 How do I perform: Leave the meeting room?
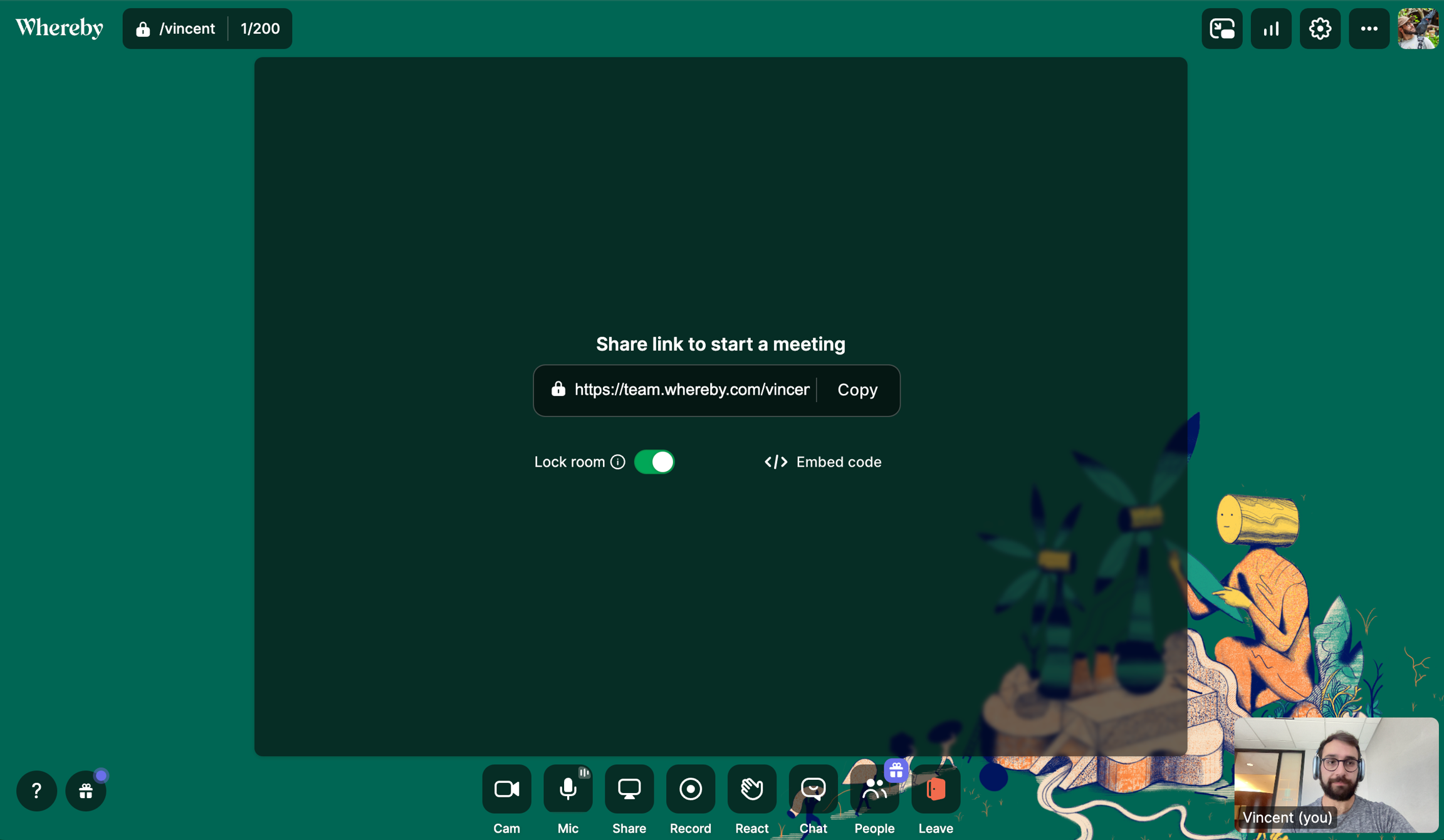tap(935, 789)
